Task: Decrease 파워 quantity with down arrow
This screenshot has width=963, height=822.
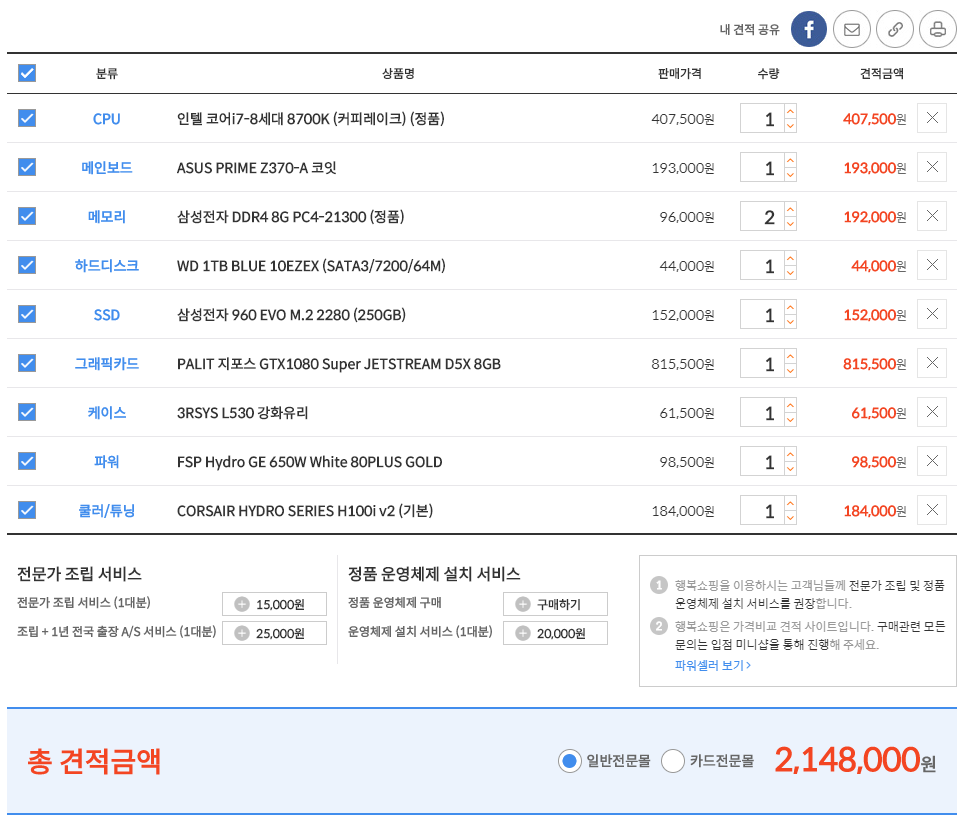Action: click(x=790, y=469)
